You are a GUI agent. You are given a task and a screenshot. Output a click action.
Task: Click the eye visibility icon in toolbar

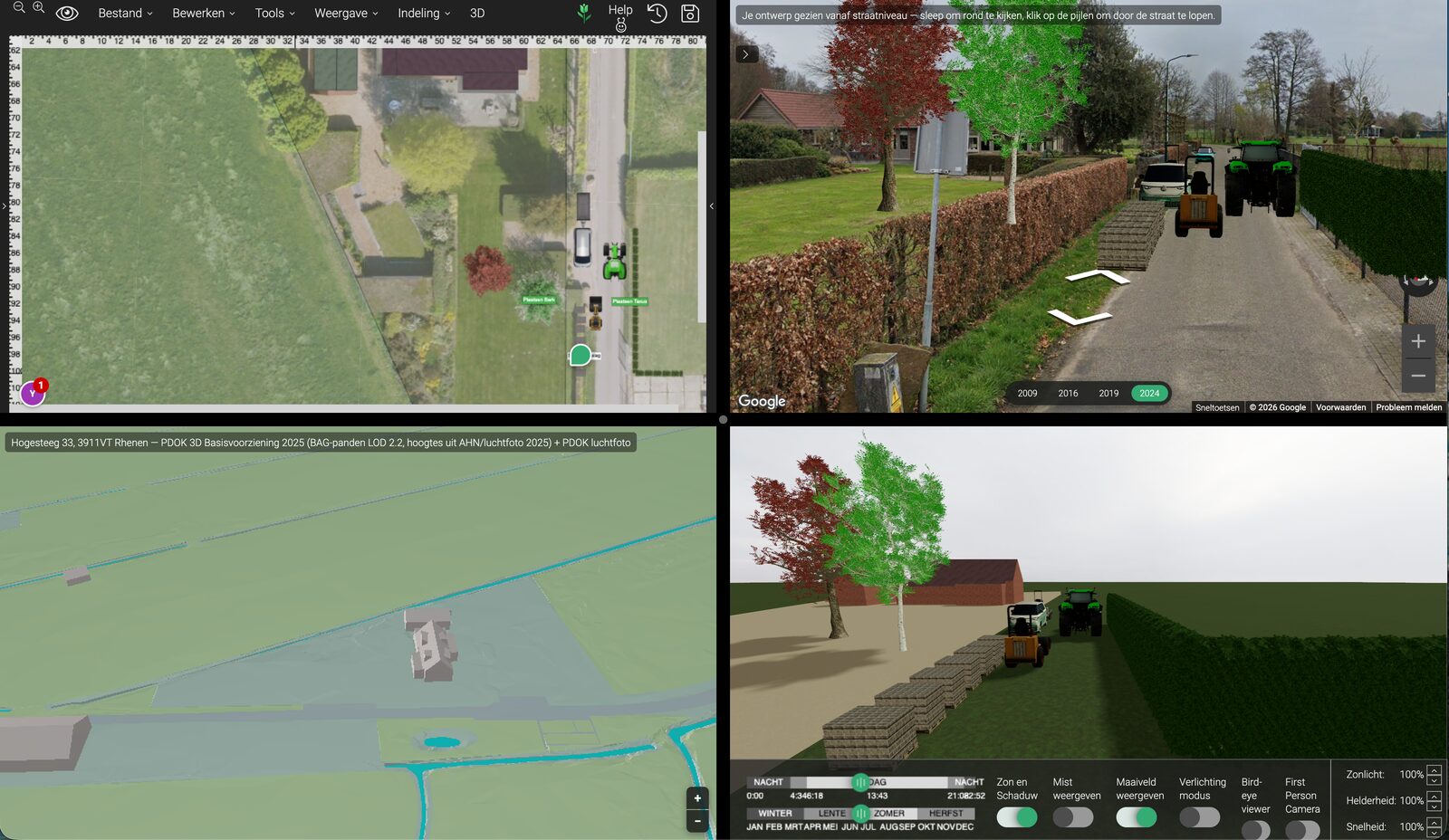pos(67,14)
